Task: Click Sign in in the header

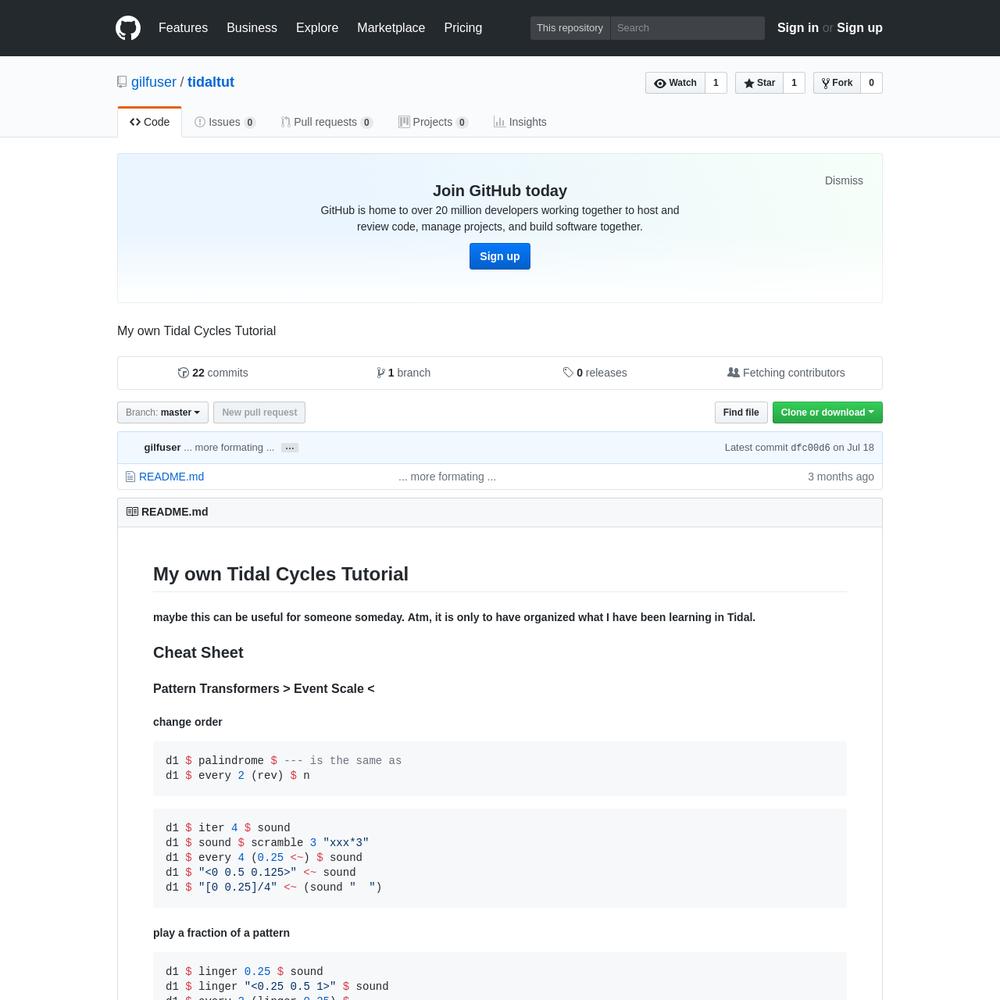Action: point(798,28)
